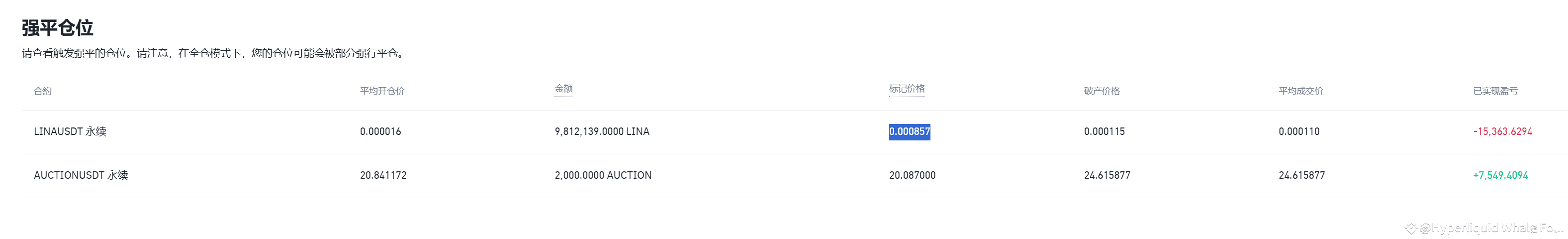Screen dimensions: 1568x239
Task: Click the 0.000110 average fill price
Action: (x=1299, y=131)
